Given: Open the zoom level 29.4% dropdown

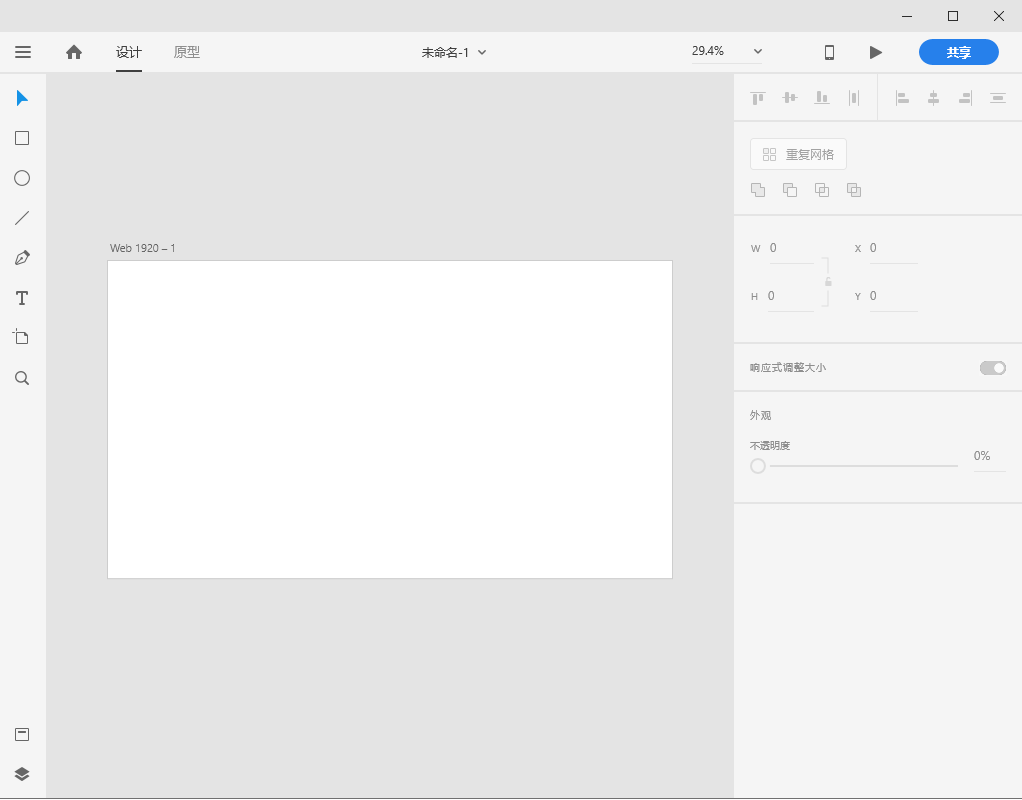Looking at the screenshot, I should (757, 51).
